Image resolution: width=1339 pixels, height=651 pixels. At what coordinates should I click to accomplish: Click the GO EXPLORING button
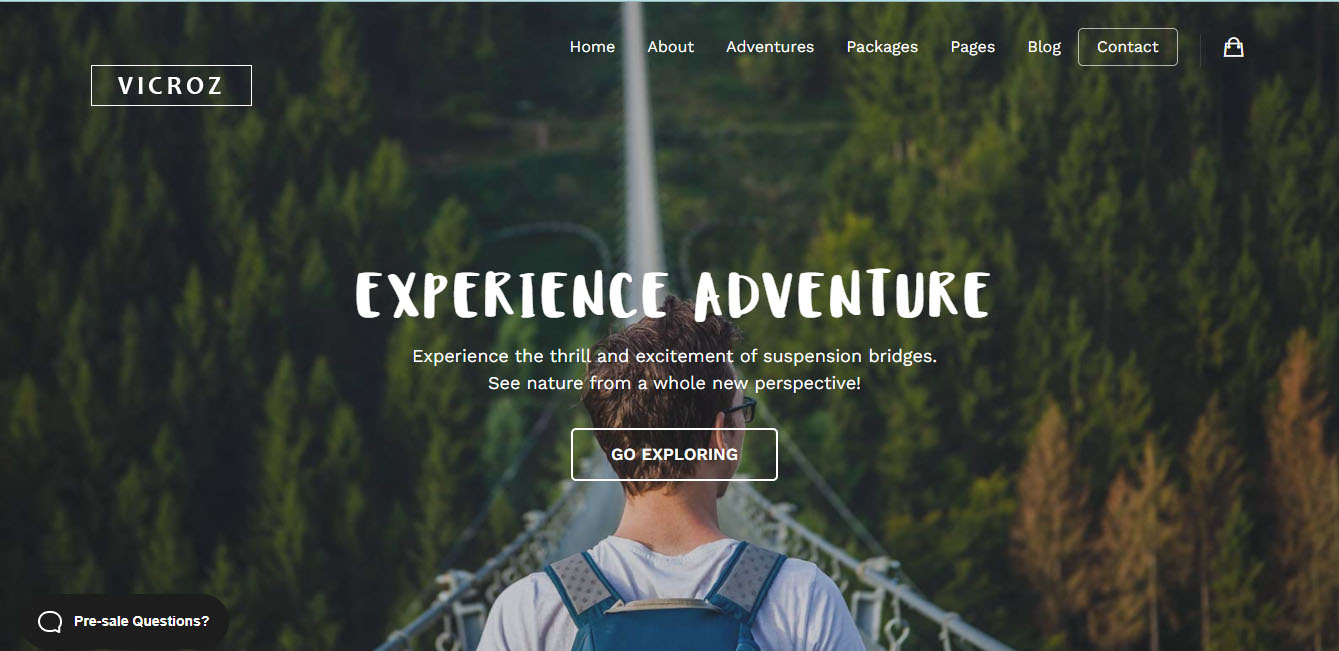[674, 454]
